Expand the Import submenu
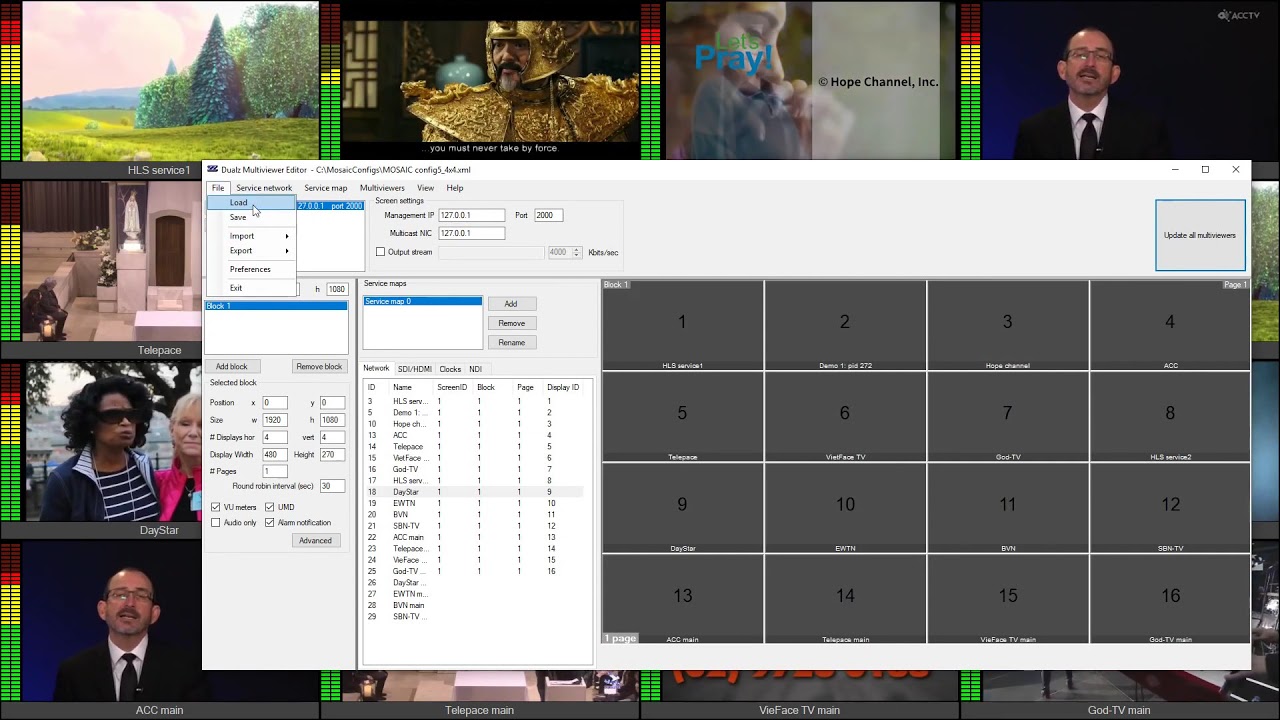The width and height of the screenshot is (1280, 720). pos(251,236)
